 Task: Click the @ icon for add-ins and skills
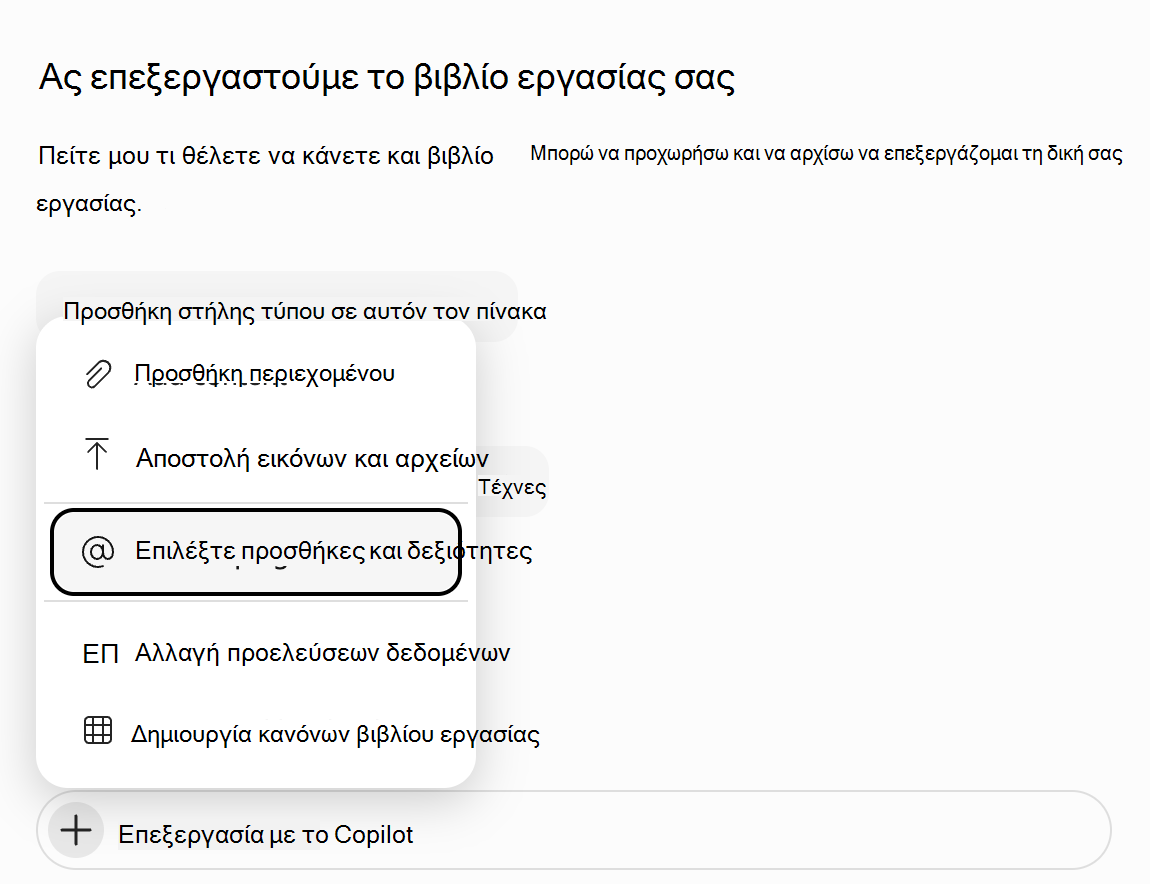(98, 551)
